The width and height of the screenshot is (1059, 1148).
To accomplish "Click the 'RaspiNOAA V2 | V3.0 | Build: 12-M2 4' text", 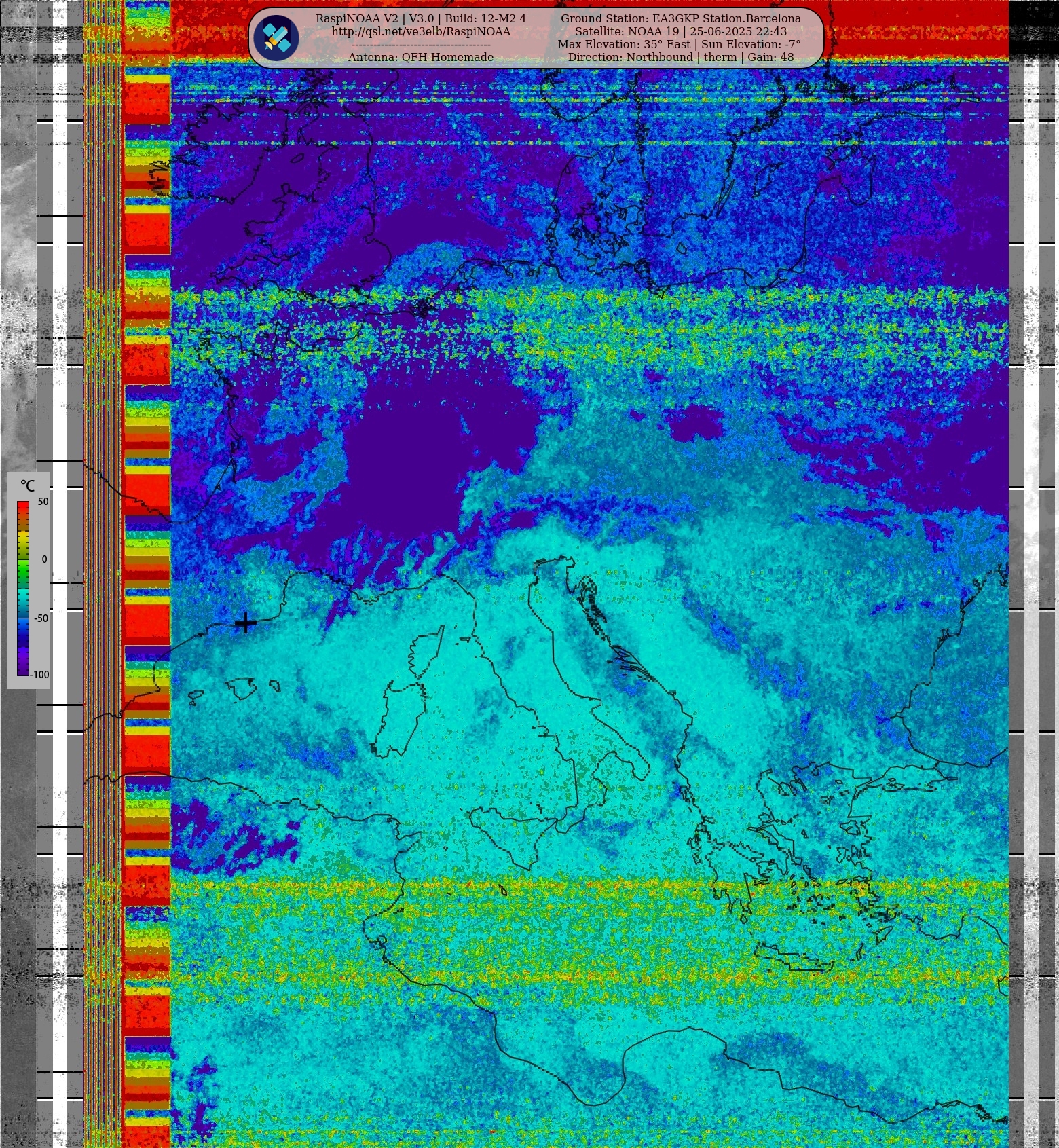I will pyautogui.click(x=421, y=18).
